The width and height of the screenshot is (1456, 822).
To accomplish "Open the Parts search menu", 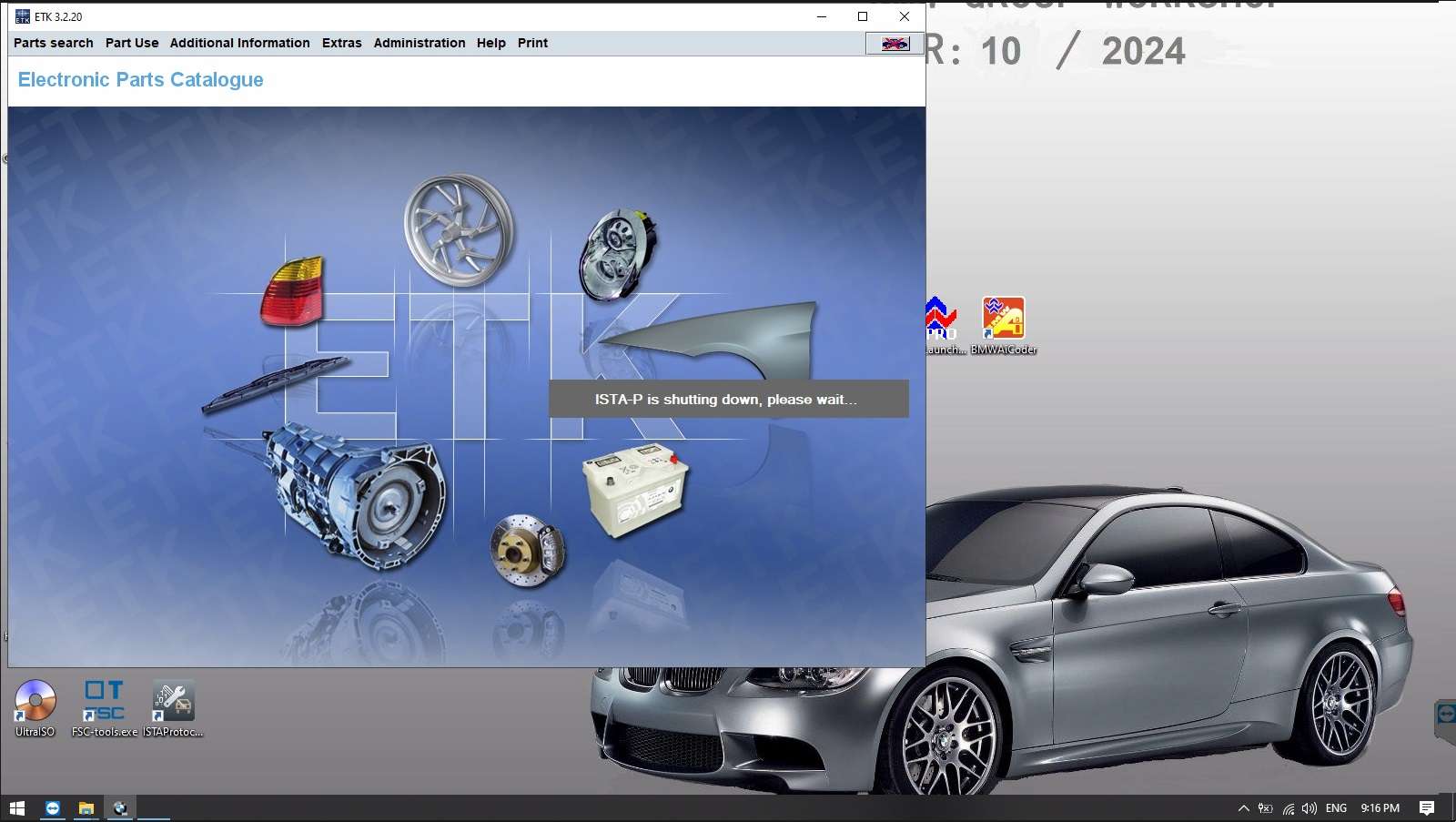I will tap(53, 43).
